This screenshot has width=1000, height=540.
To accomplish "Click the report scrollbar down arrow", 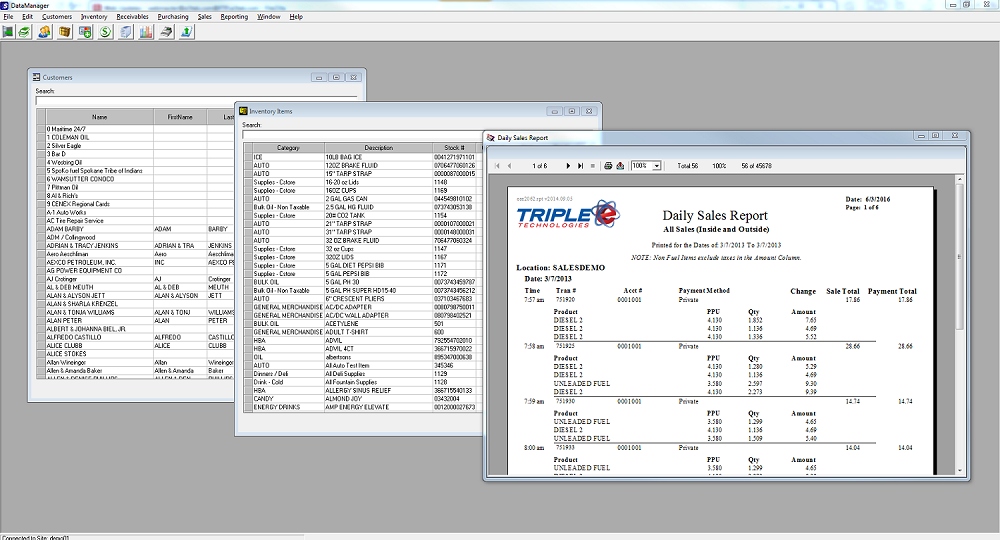I will click(959, 471).
